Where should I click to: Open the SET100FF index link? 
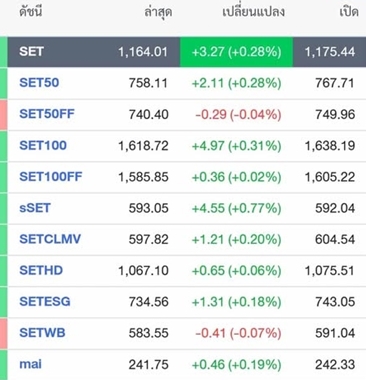coord(51,177)
